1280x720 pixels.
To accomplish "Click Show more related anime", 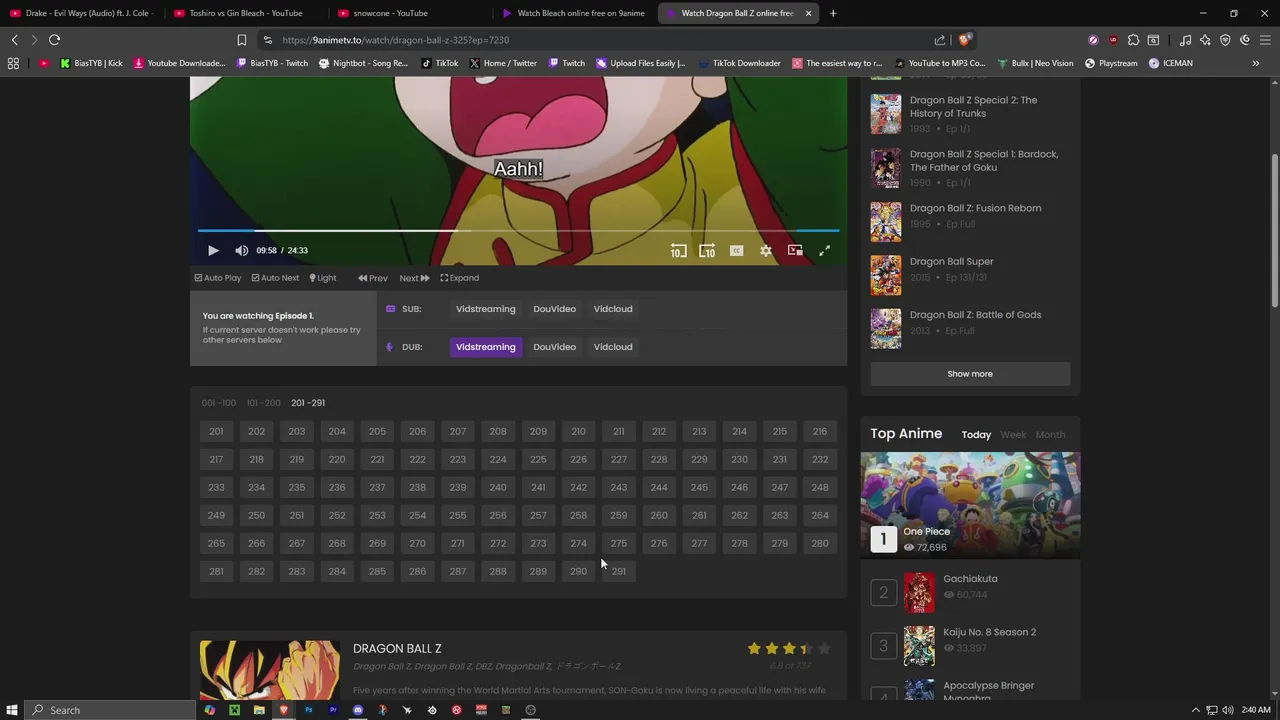I will pyautogui.click(x=970, y=374).
